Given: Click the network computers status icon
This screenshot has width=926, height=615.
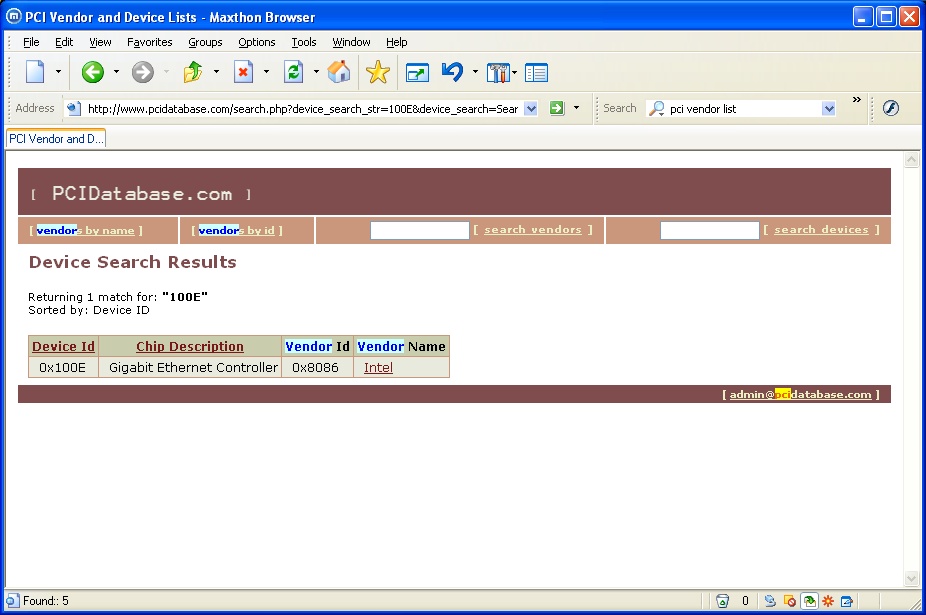Looking at the screenshot, I should click(770, 601).
